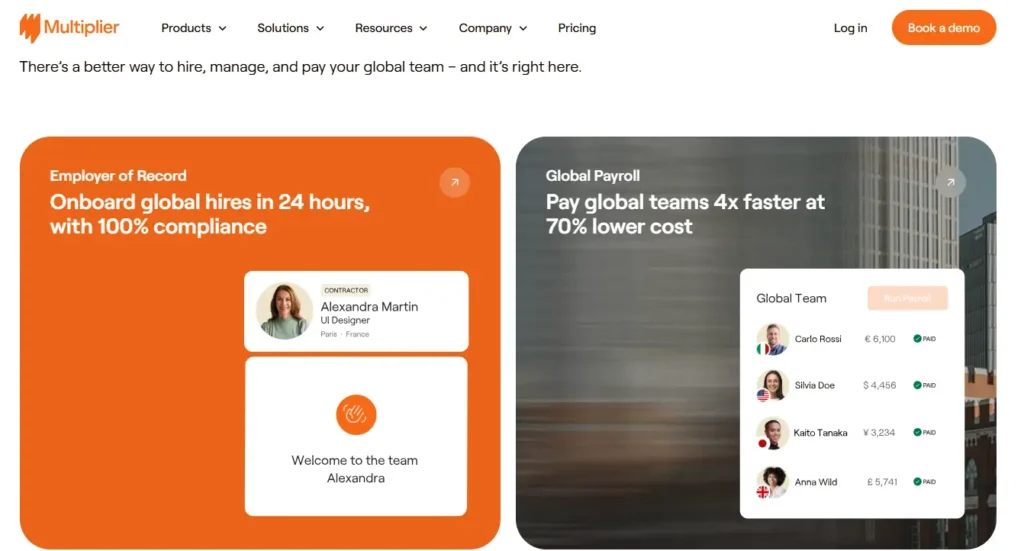Open the Global Payroll arrow icon
The height and width of the screenshot is (551, 1024).
950,183
